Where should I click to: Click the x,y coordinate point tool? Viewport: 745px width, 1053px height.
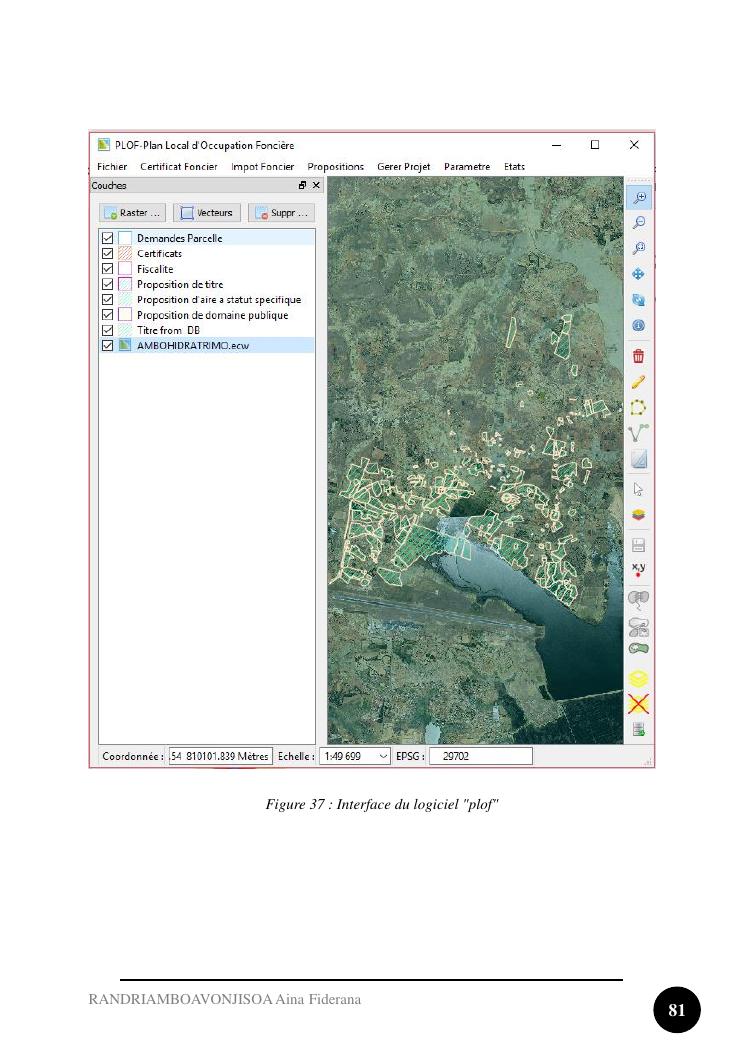pyautogui.click(x=638, y=570)
